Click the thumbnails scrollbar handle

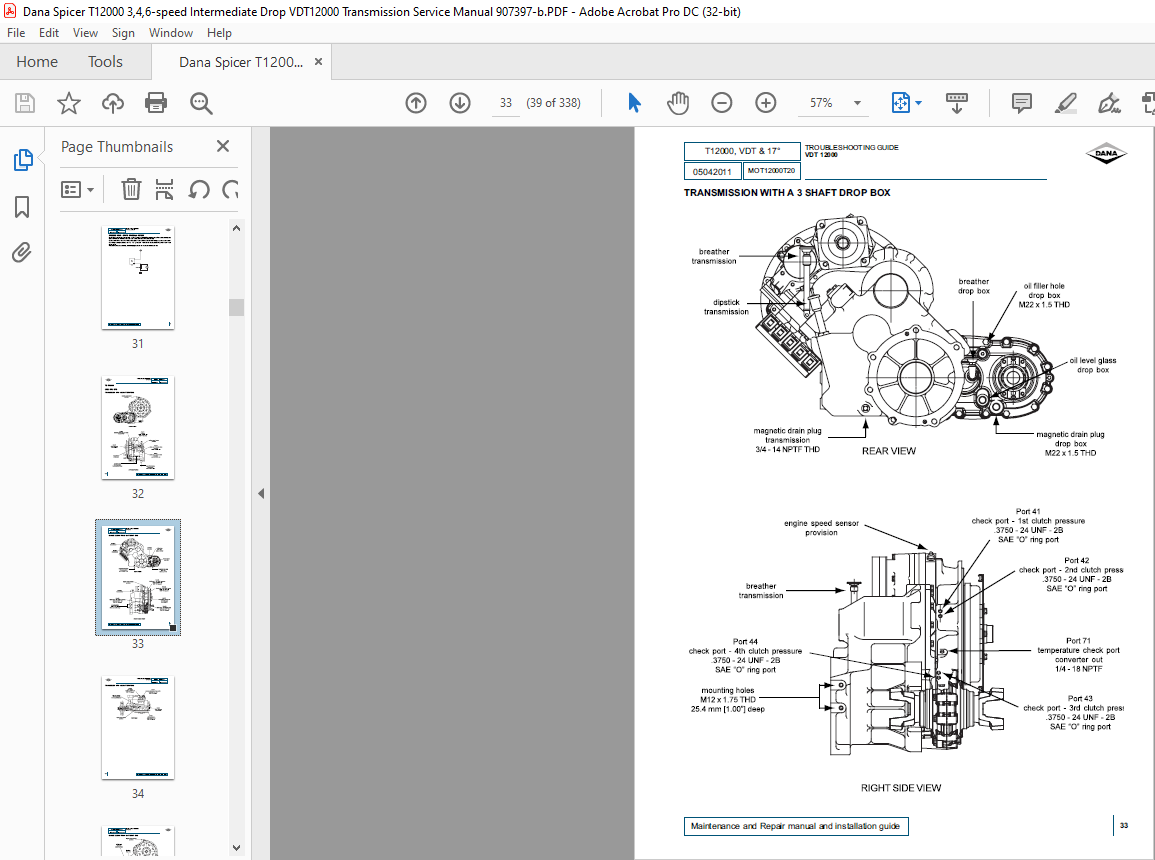236,307
